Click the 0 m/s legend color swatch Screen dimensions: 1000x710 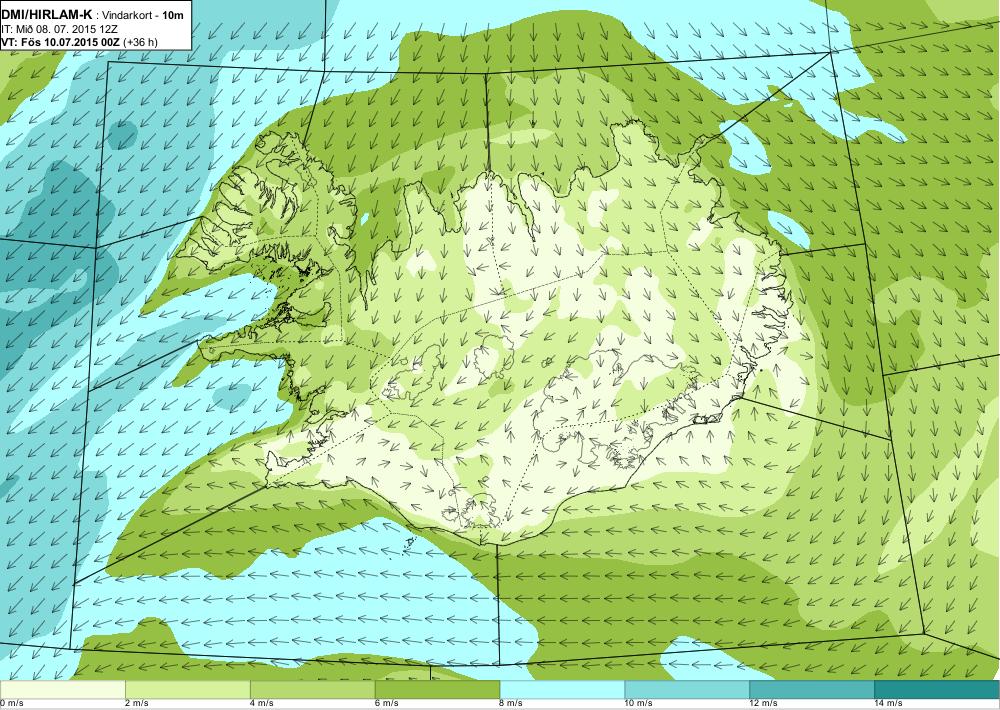tap(62, 690)
